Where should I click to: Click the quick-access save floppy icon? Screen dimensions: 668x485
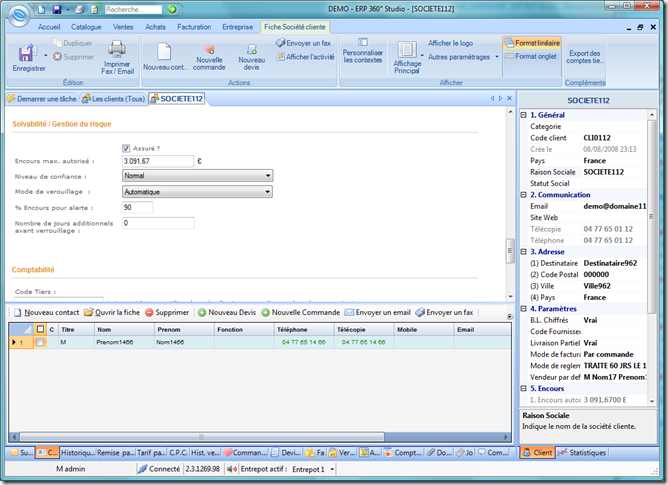[x=56, y=9]
